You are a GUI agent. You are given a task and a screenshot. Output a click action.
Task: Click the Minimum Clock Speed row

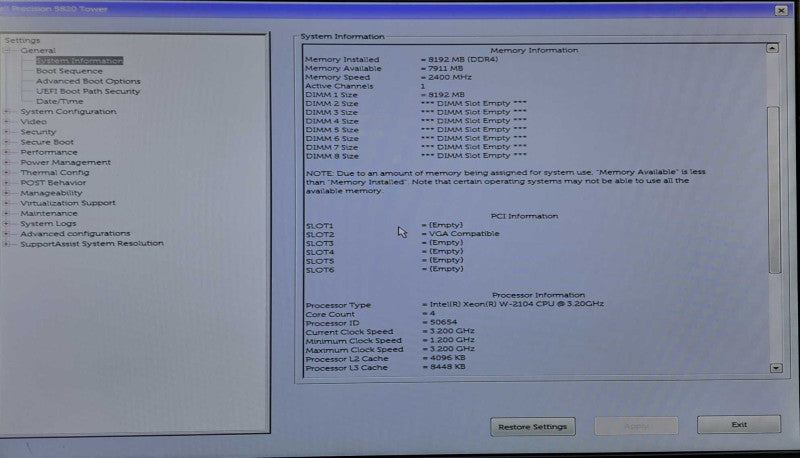tap(390, 340)
